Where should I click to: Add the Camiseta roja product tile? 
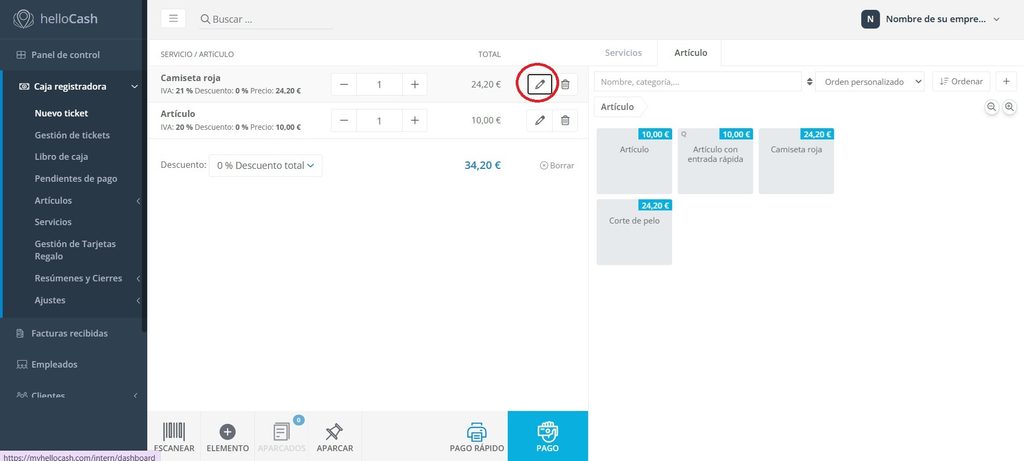pyautogui.click(x=796, y=161)
